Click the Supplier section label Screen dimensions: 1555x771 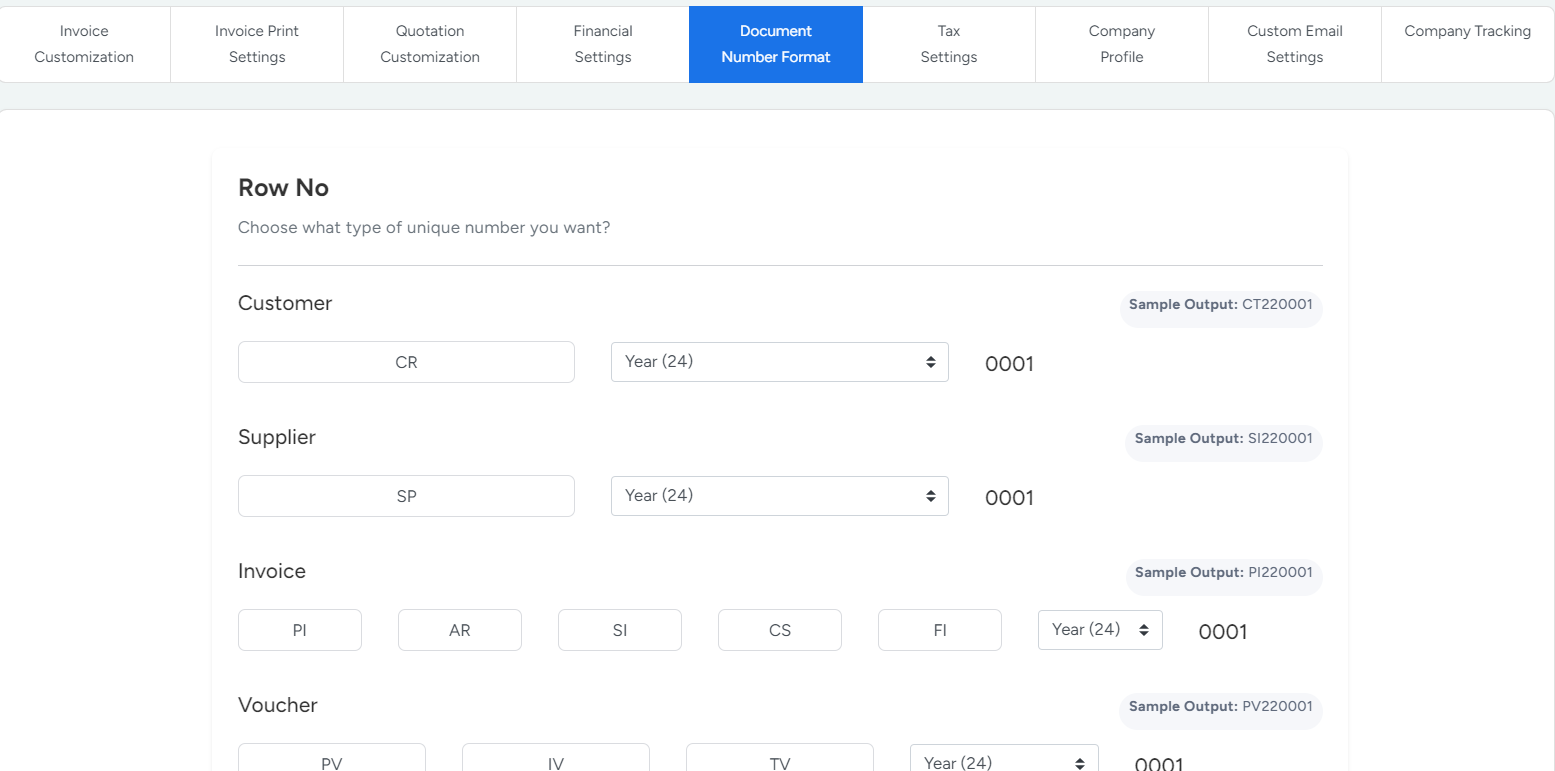click(x=277, y=437)
